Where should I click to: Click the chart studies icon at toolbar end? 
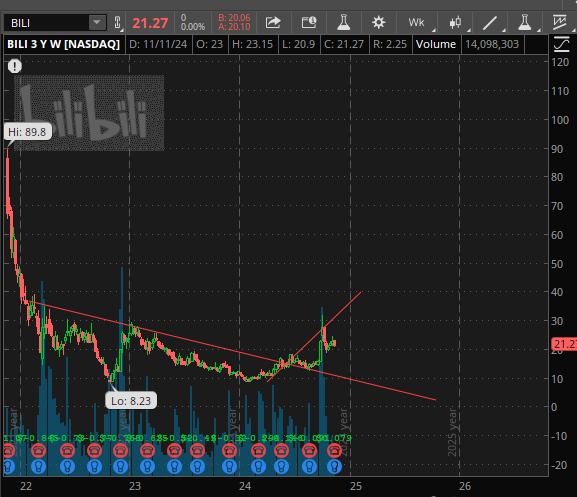click(x=560, y=22)
